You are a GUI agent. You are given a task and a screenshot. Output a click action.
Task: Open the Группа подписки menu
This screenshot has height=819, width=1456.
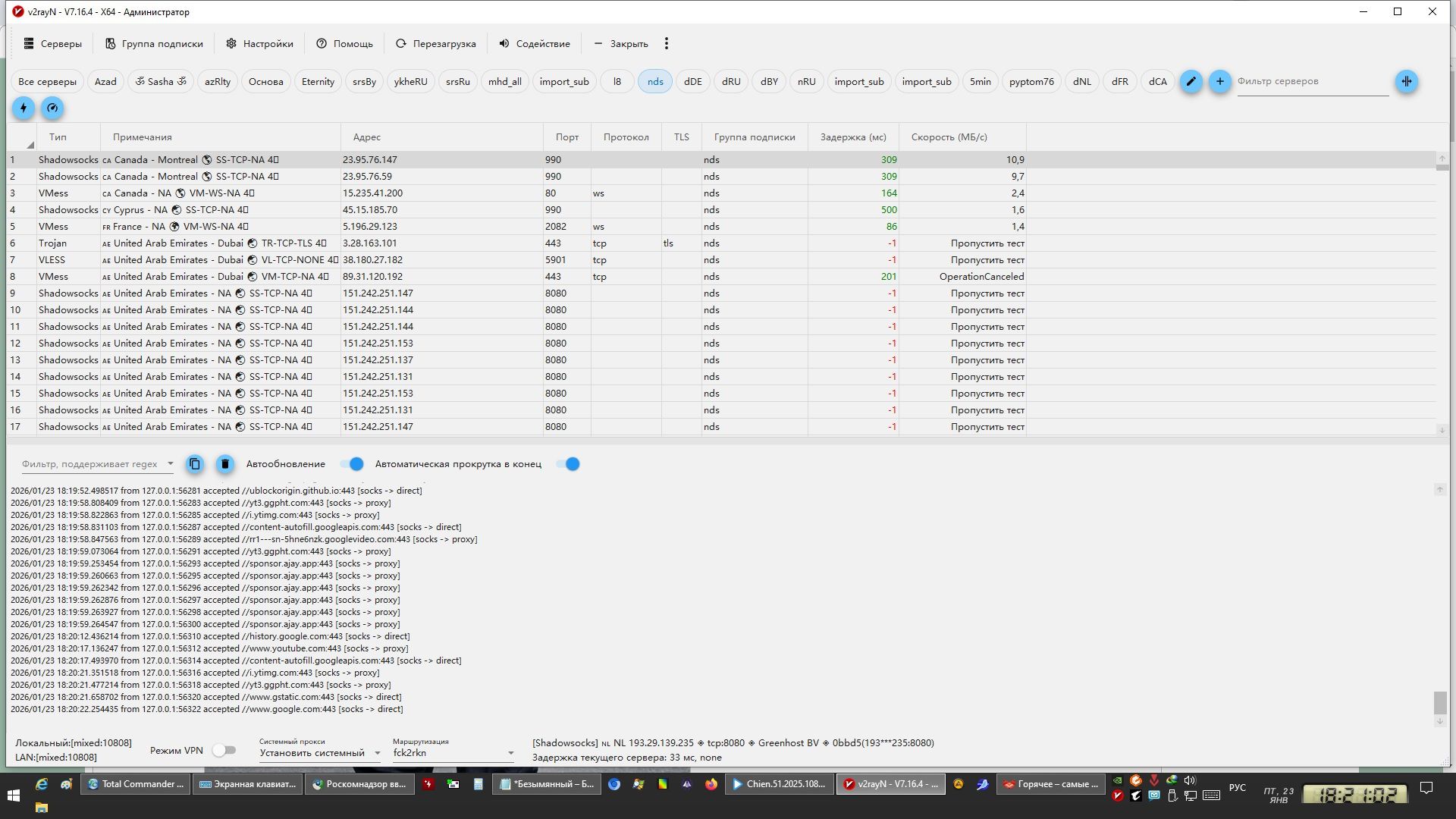pos(154,44)
